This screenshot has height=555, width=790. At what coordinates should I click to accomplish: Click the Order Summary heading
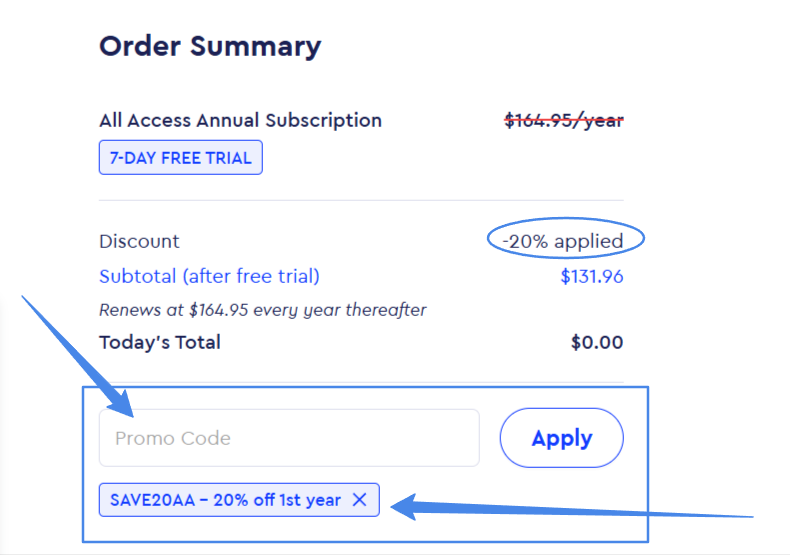(210, 46)
